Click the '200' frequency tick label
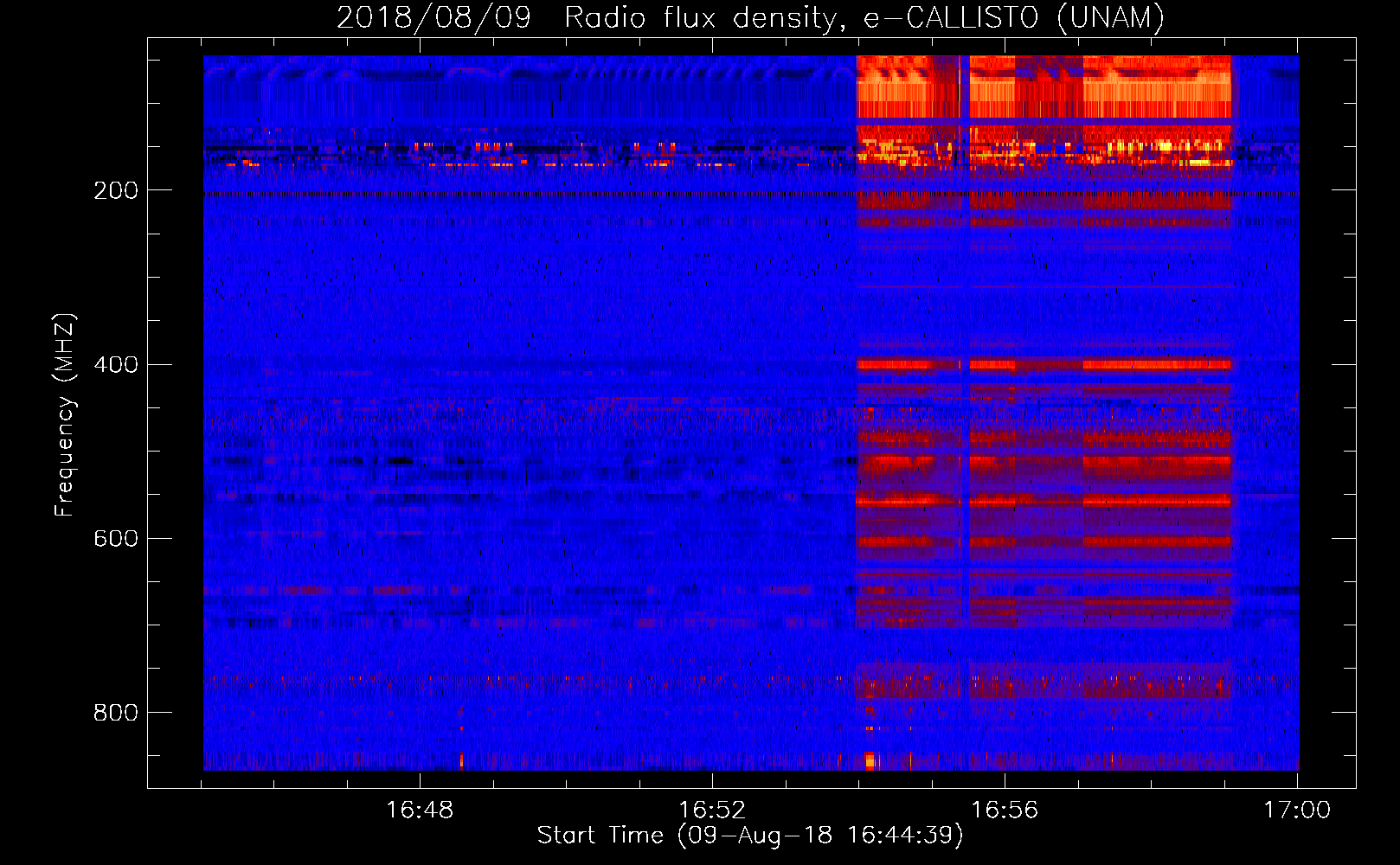Viewport: 1400px width, 865px height. coord(116,190)
